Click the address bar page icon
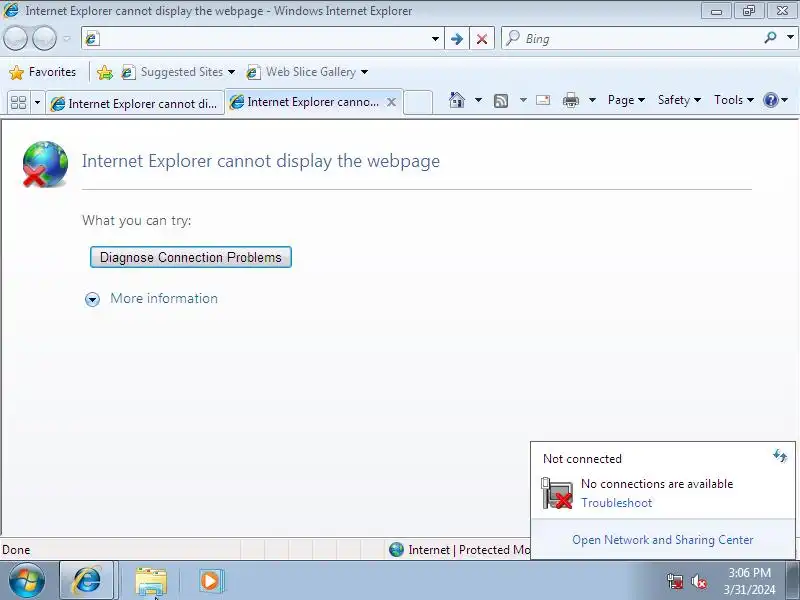The image size is (800, 600). click(x=92, y=39)
